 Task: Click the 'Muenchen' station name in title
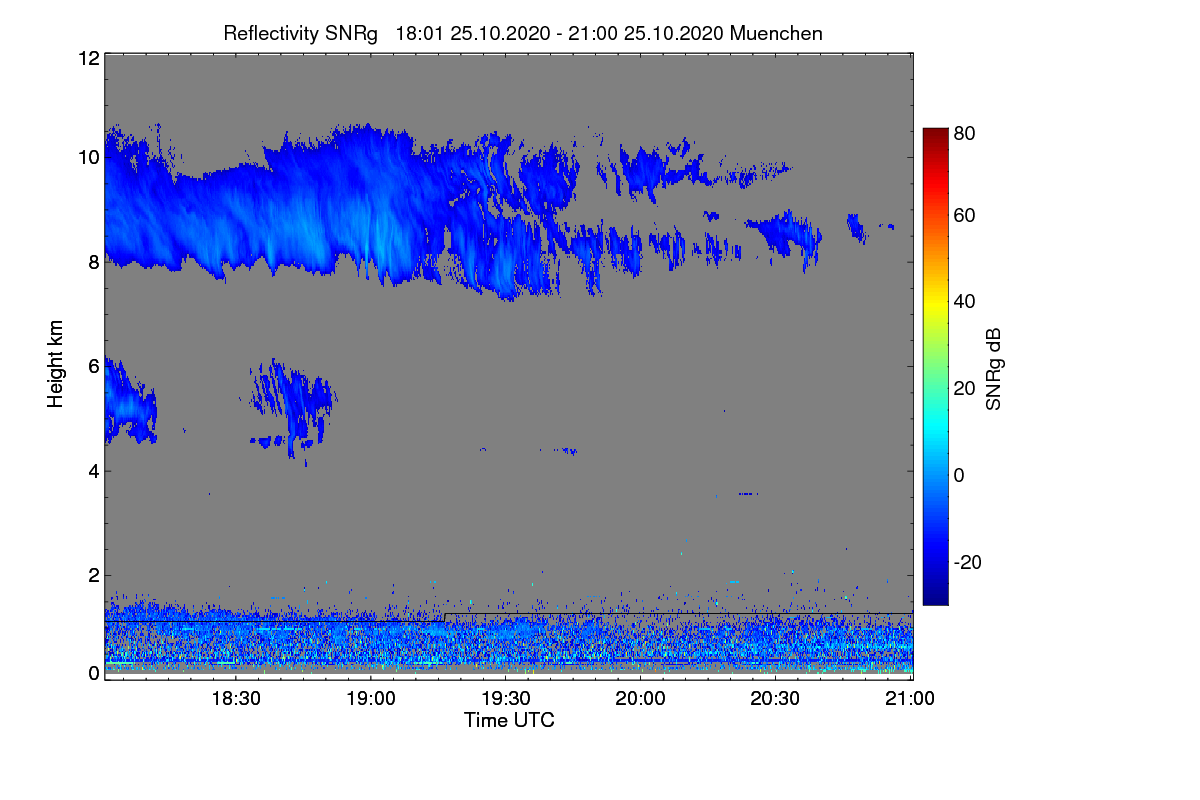pyautogui.click(x=777, y=33)
